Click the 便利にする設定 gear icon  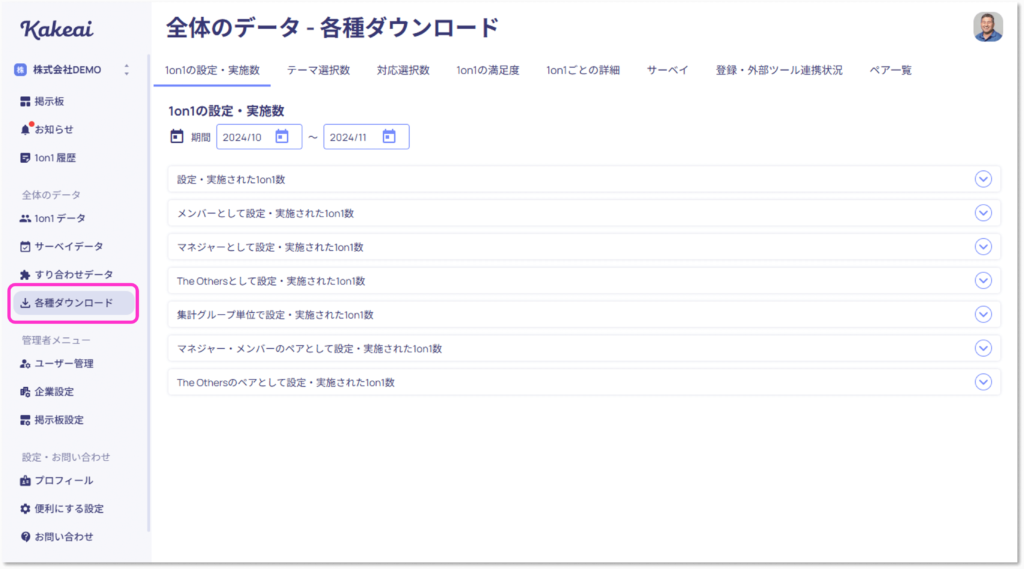(x=25, y=508)
